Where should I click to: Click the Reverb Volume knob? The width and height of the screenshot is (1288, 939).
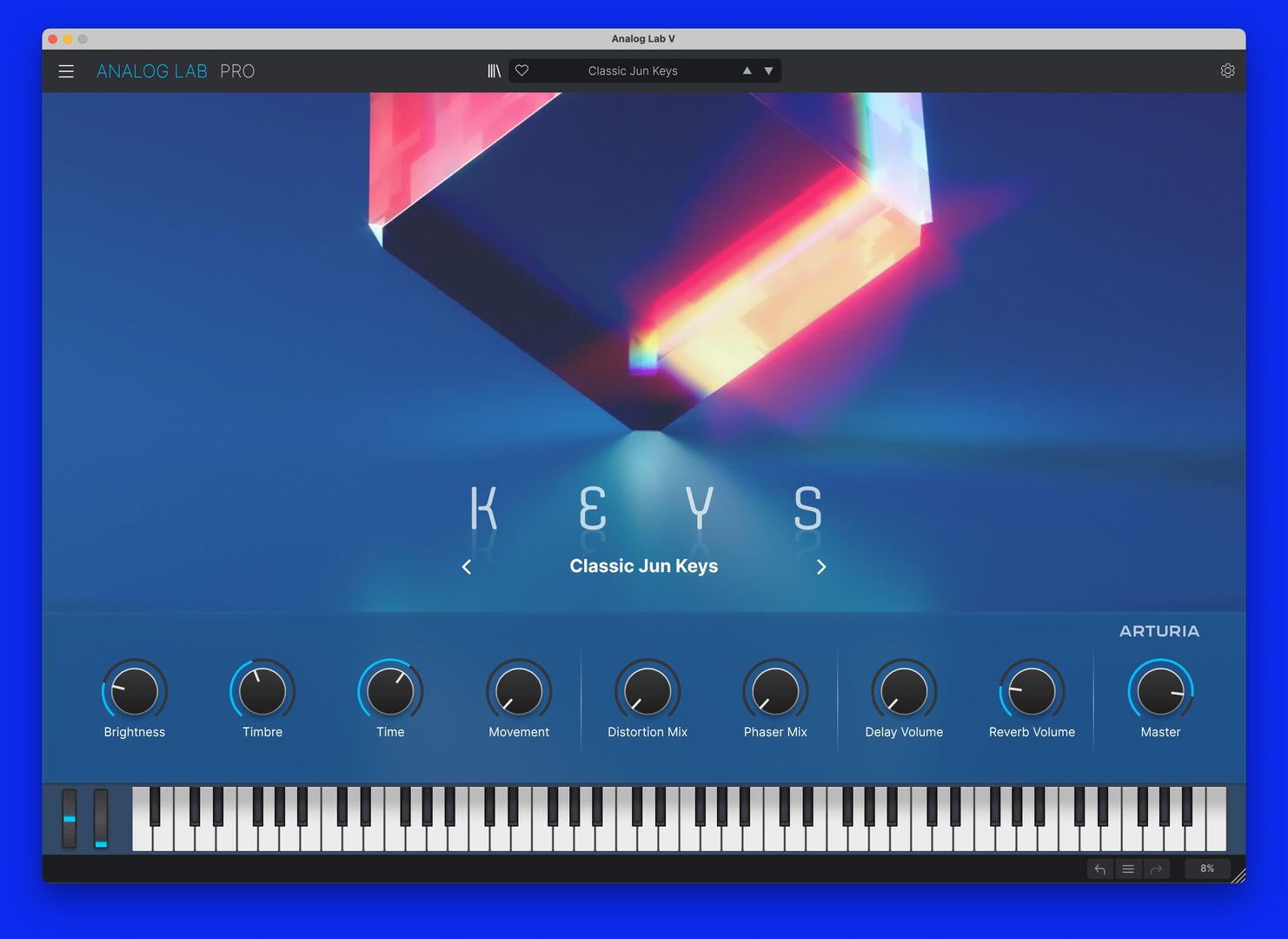(x=1032, y=689)
